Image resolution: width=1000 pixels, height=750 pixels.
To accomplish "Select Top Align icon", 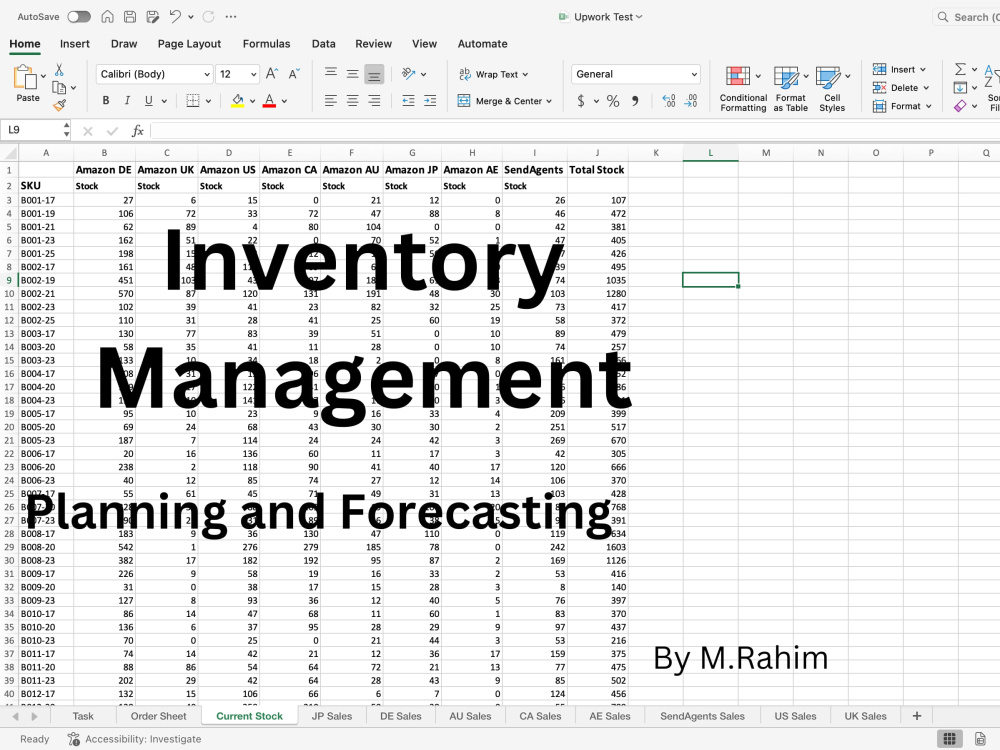I will [330, 73].
